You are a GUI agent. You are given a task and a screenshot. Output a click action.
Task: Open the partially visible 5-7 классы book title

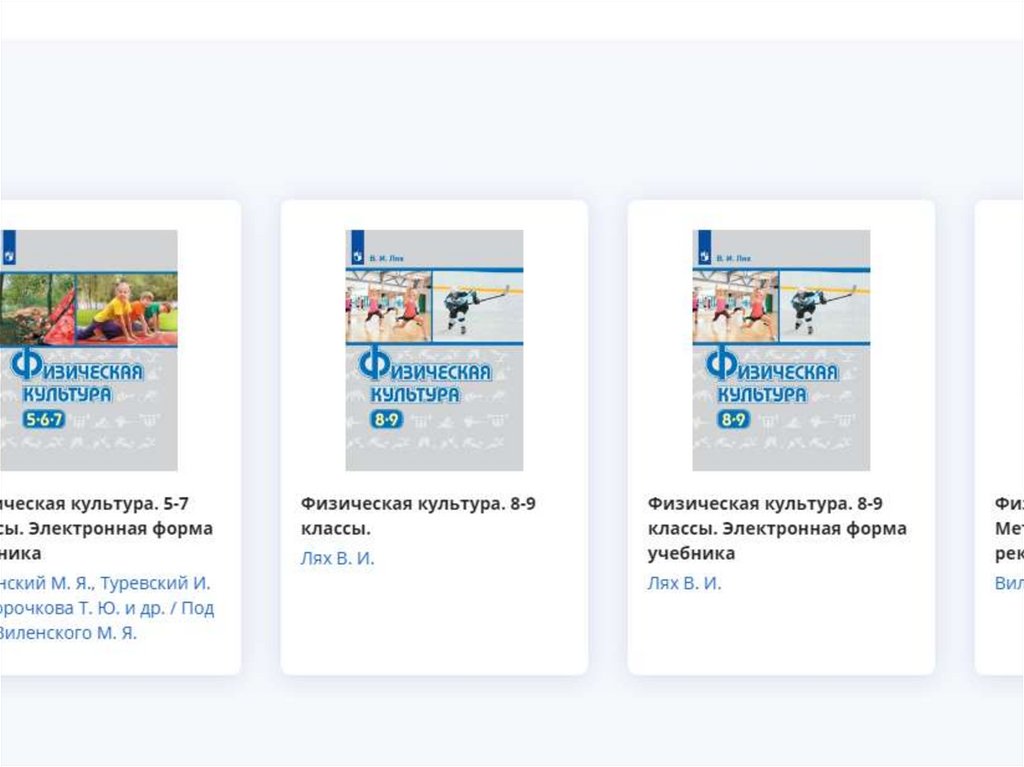(106, 528)
